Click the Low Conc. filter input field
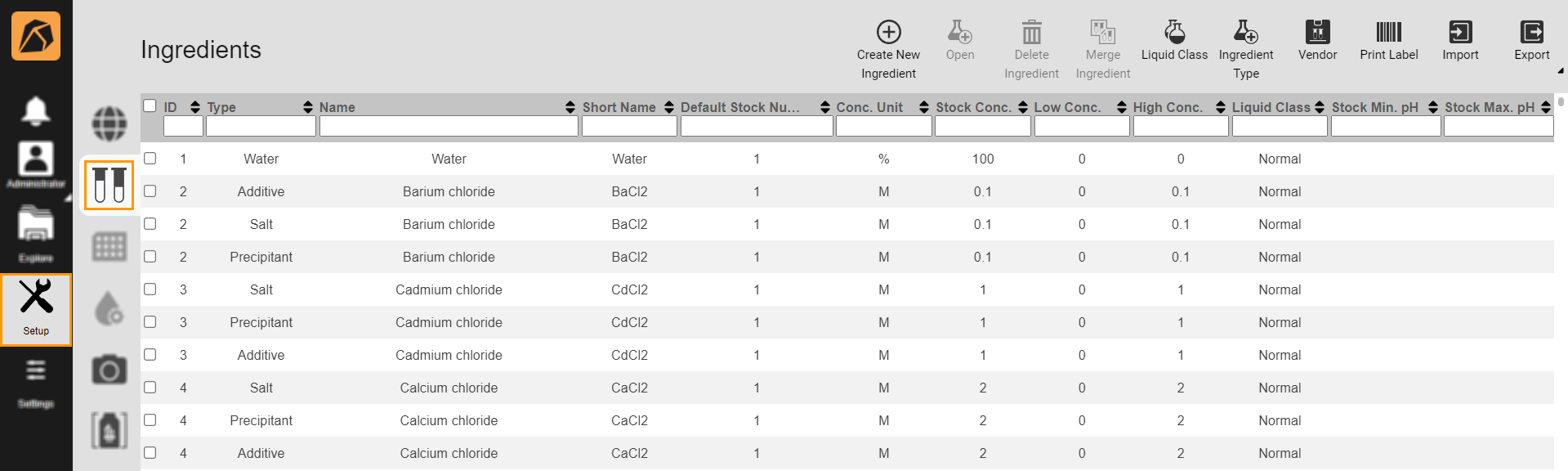The height and width of the screenshot is (471, 1568). tap(1082, 126)
